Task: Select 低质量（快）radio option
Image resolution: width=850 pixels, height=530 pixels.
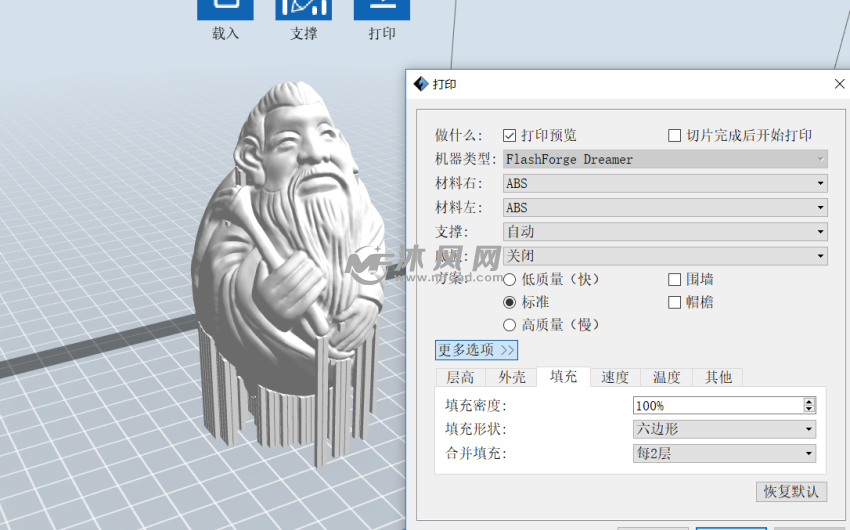Action: [510, 279]
